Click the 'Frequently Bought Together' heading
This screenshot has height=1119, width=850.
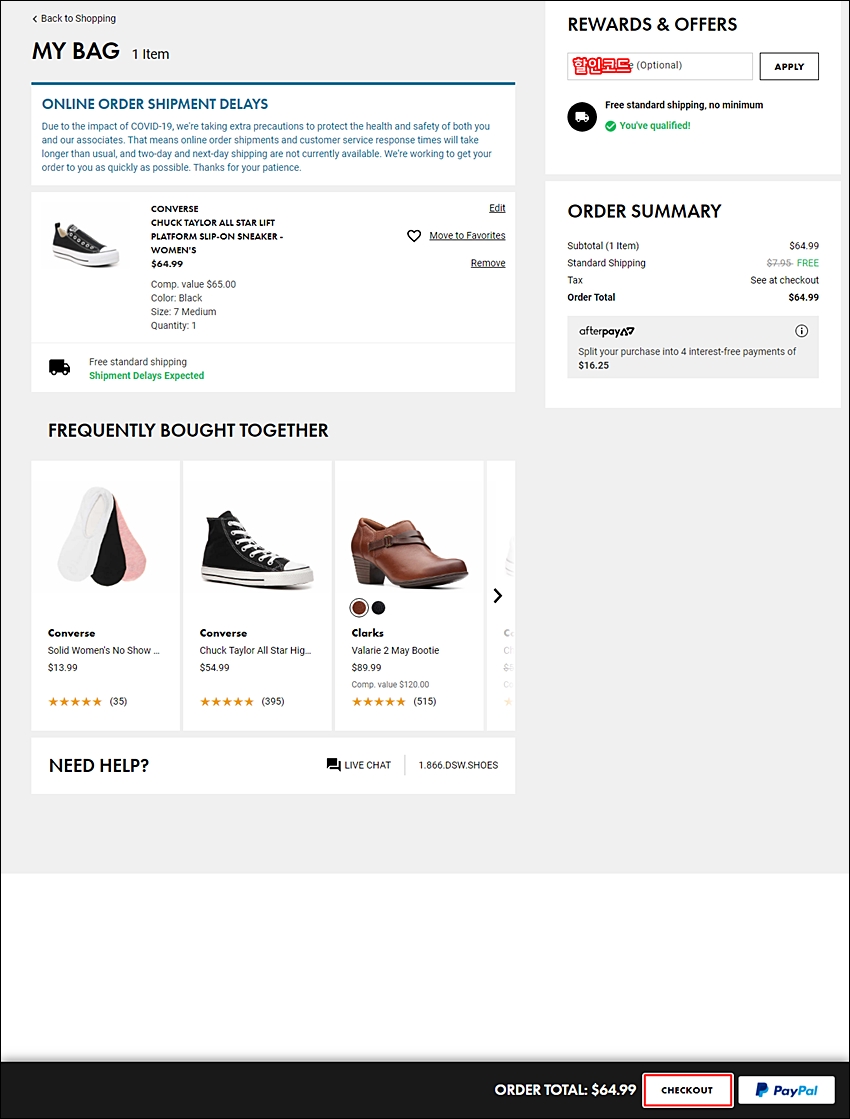[188, 430]
